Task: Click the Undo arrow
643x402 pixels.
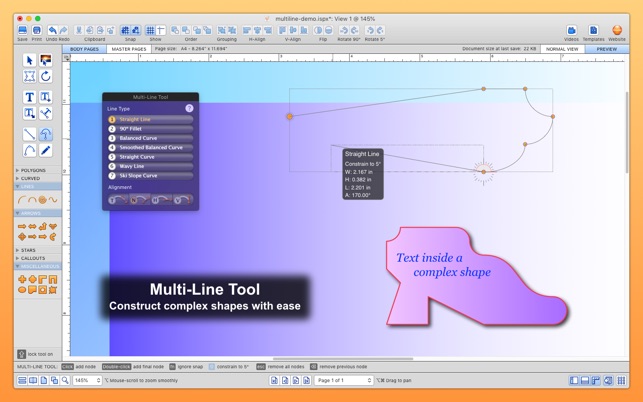Action: click(x=52, y=30)
